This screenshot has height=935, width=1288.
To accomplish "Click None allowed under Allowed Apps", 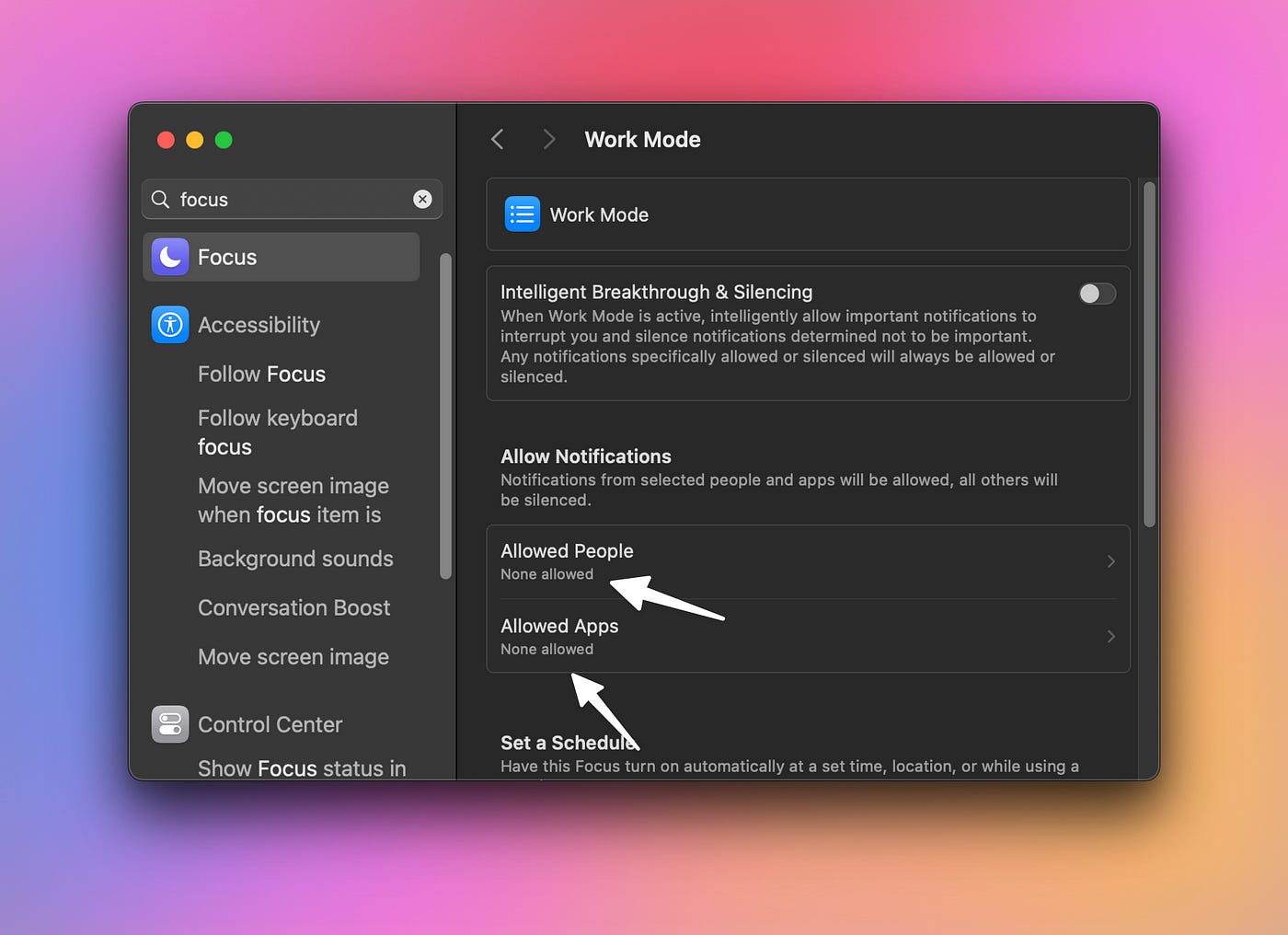I will click(546, 649).
